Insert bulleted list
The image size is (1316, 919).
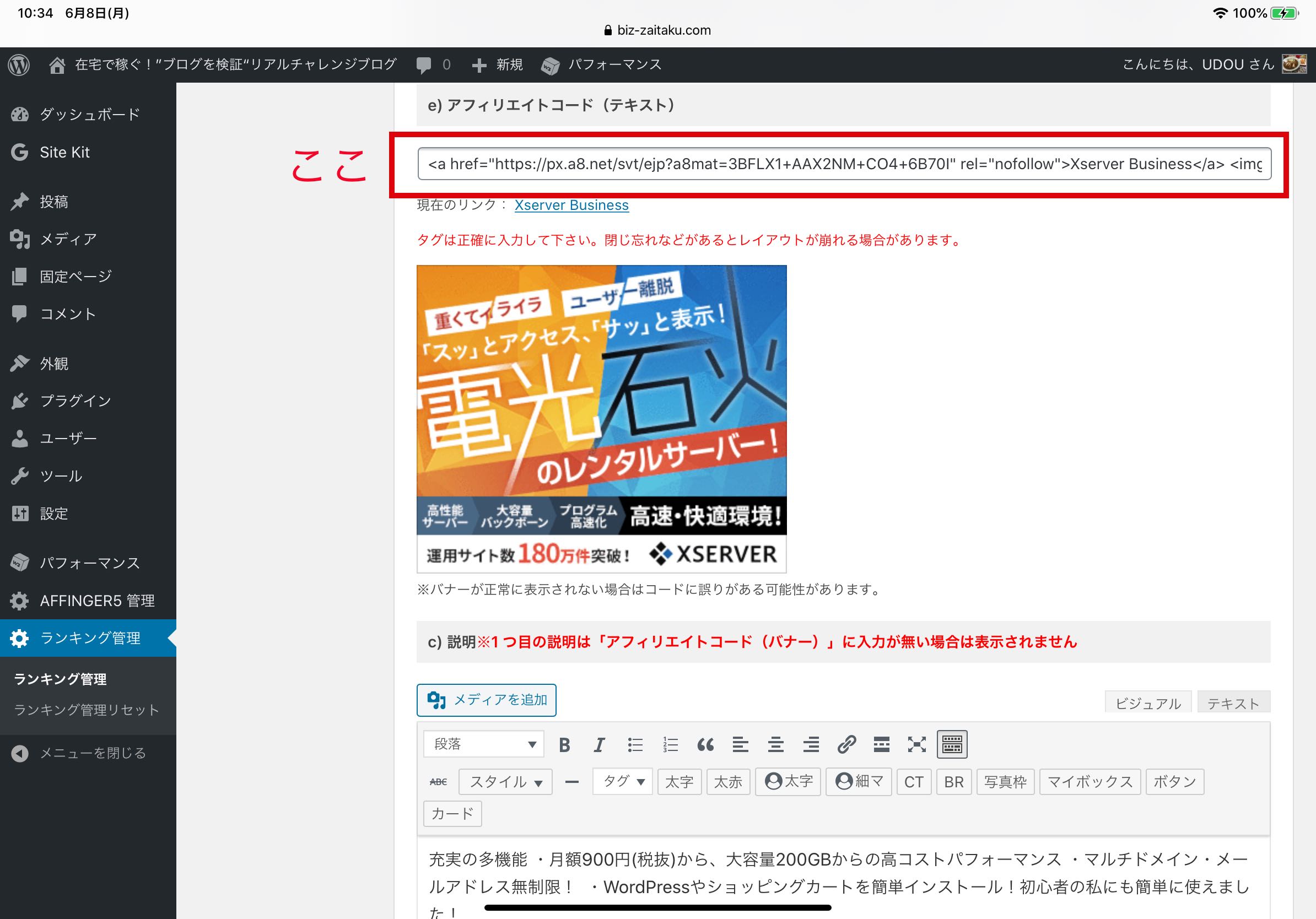[635, 744]
